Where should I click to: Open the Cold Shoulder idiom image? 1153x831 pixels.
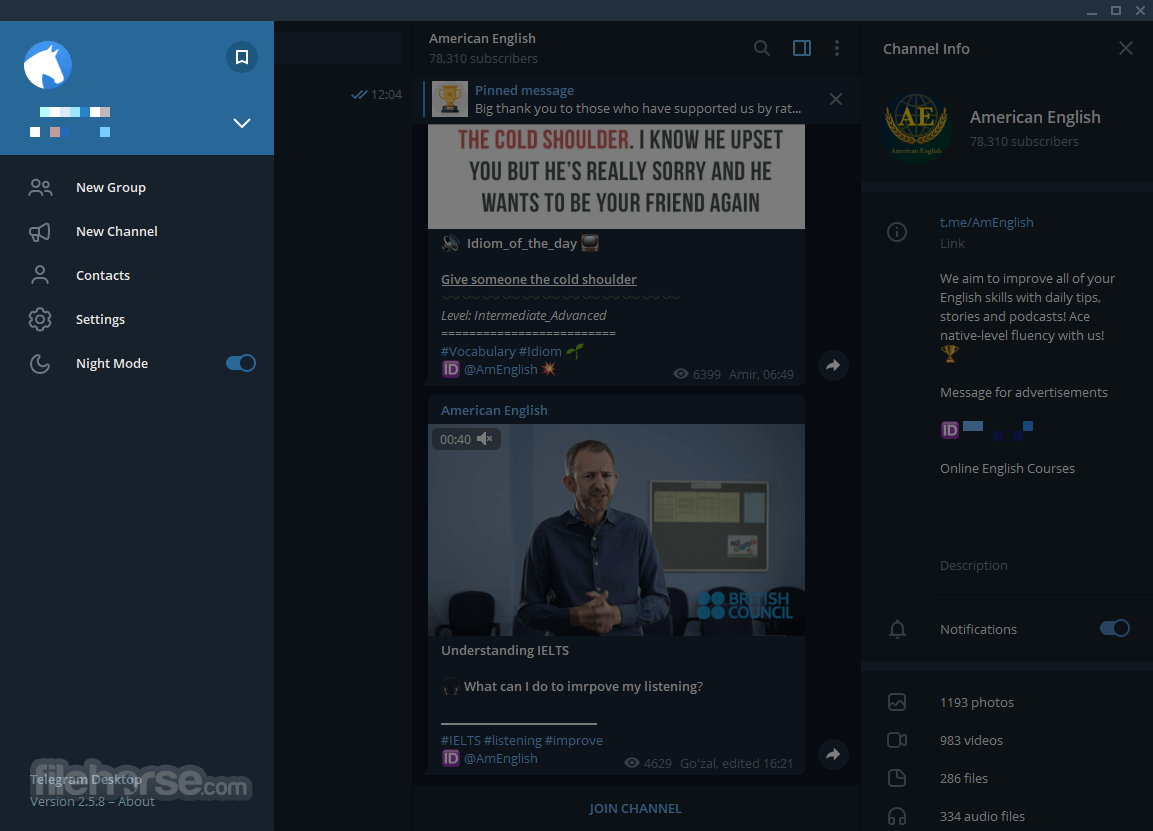(616, 176)
